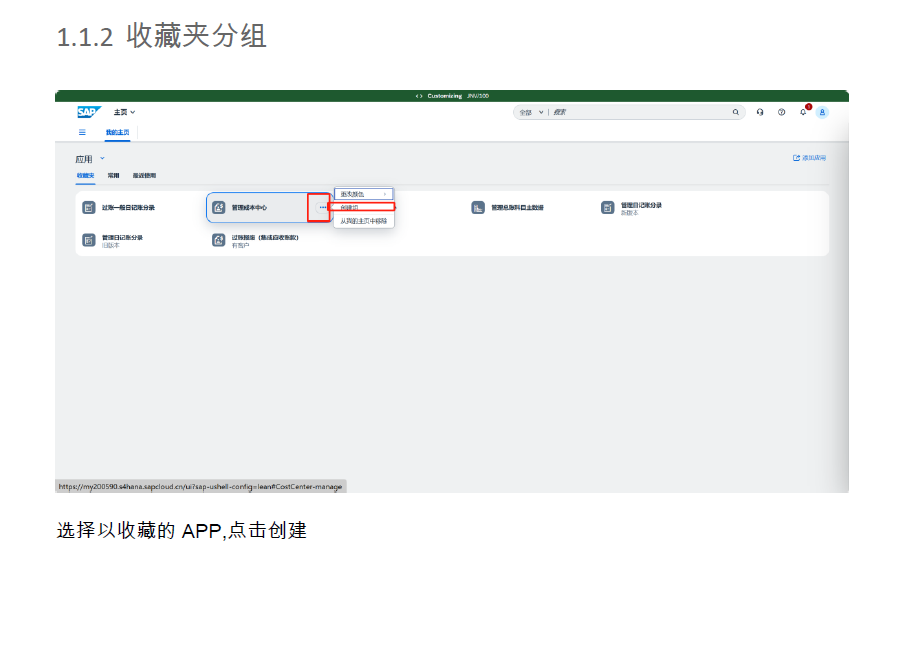Click the 添加应用 link
This screenshot has height=646, width=909.
pyautogui.click(x=810, y=158)
